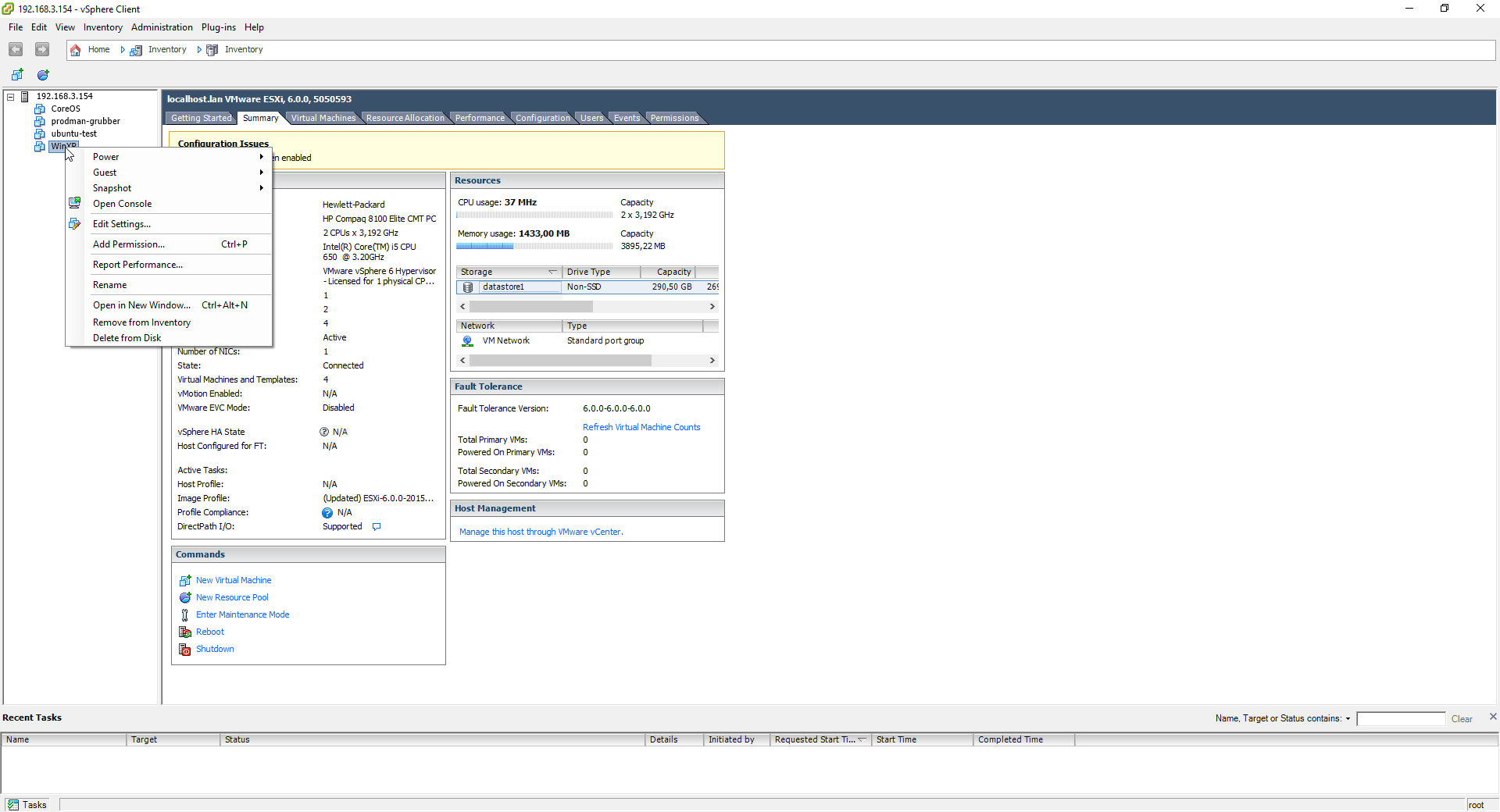1500x812 pixels.
Task: Click the Clear filter button
Action: point(1462,719)
